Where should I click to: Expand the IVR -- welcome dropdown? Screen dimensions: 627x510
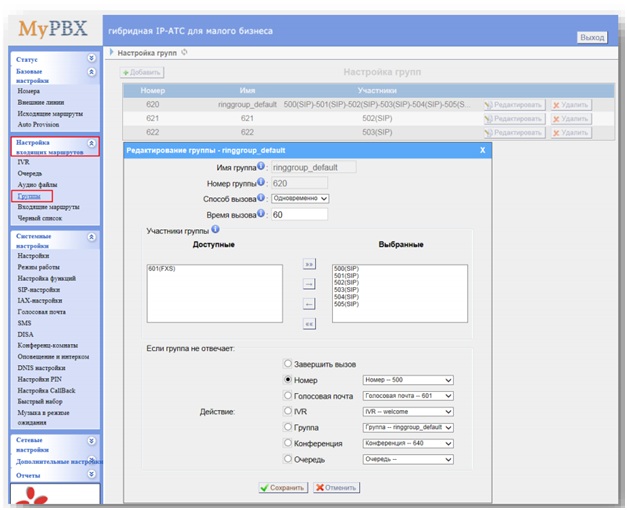pyautogui.click(x=408, y=411)
